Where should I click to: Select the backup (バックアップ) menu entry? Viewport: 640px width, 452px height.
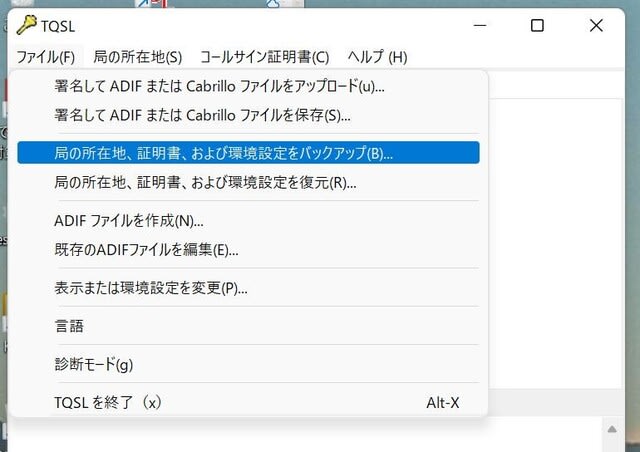(x=224, y=153)
